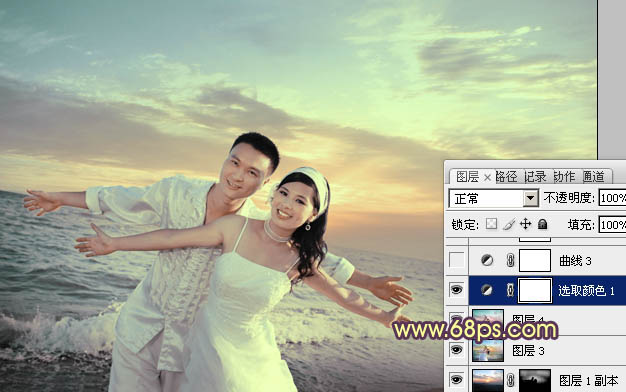
Task: Show the hidden 曲线 3 layer
Action: pyautogui.click(x=457, y=260)
